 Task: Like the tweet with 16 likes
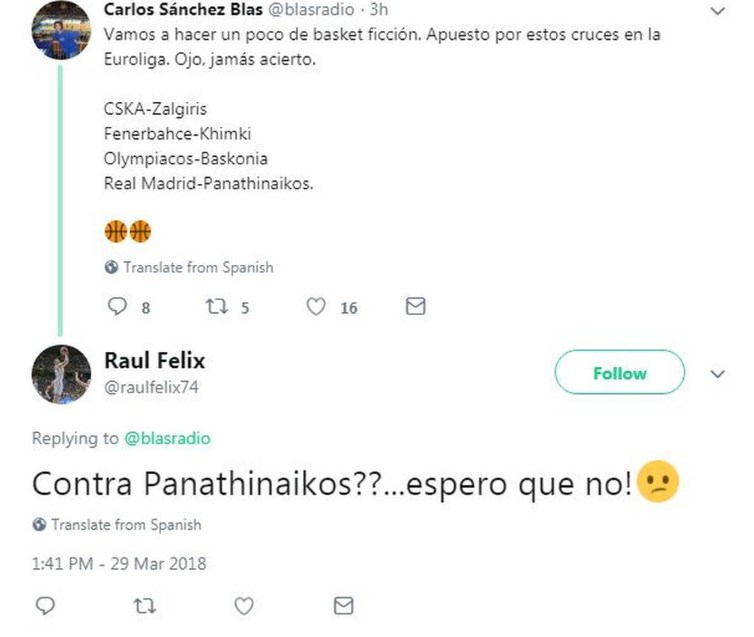(x=316, y=307)
